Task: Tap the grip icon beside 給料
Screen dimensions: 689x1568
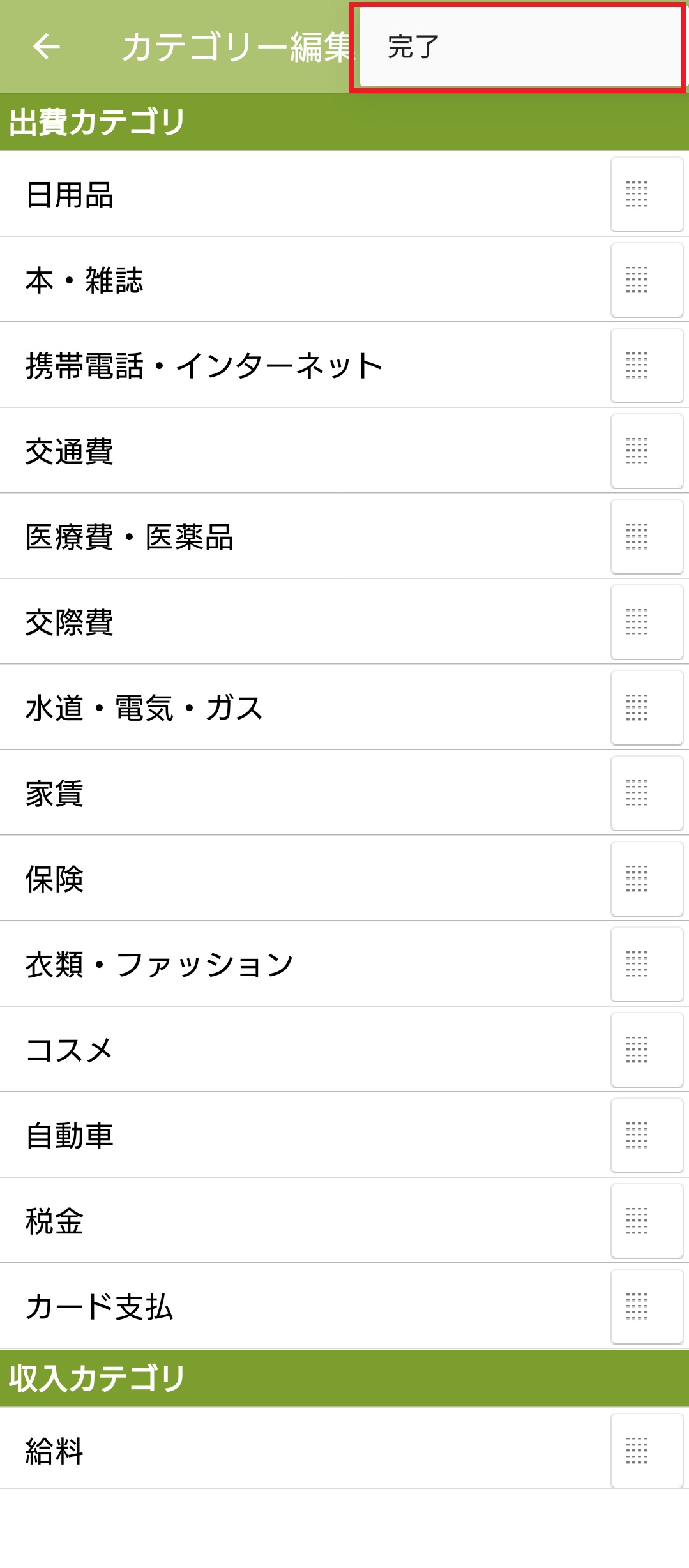Action: pos(646,1451)
